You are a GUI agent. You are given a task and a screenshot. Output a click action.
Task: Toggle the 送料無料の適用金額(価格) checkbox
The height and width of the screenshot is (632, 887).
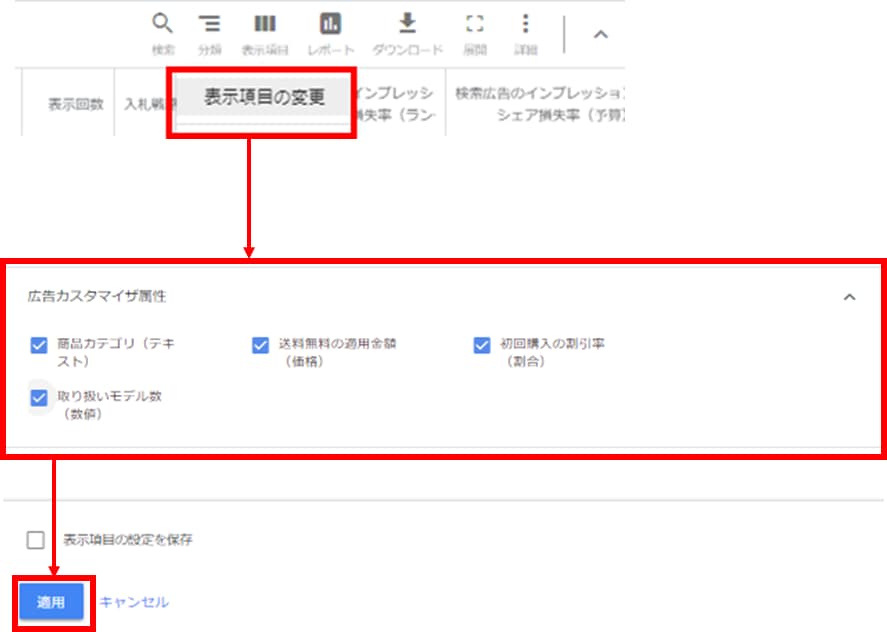coord(261,345)
